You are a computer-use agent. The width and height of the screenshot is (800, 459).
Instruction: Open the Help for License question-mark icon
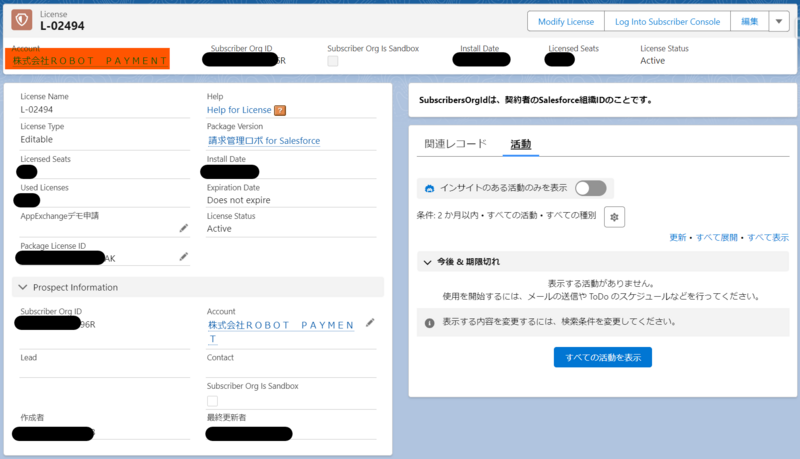280,110
